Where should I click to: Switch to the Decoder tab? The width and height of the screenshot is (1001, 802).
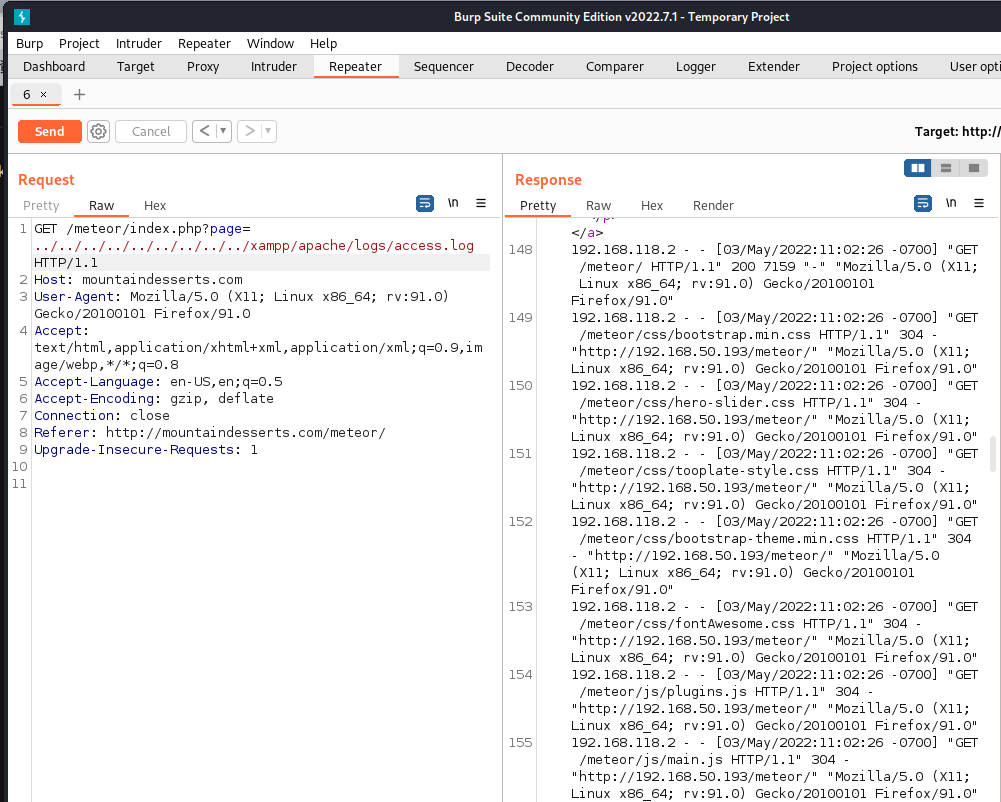click(530, 66)
